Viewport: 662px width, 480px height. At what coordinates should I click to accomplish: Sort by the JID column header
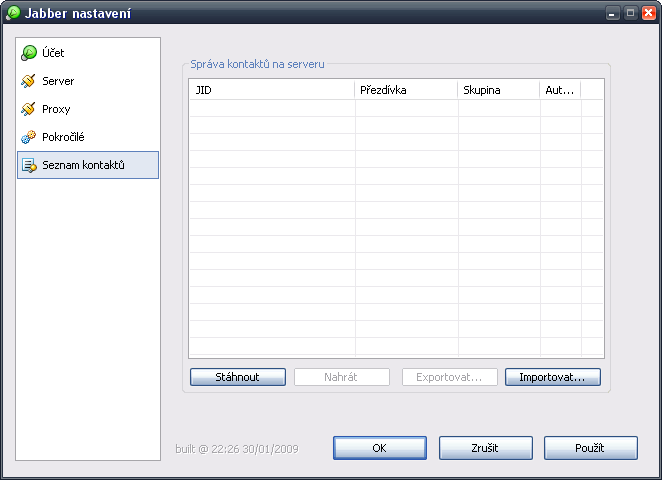tap(272, 90)
